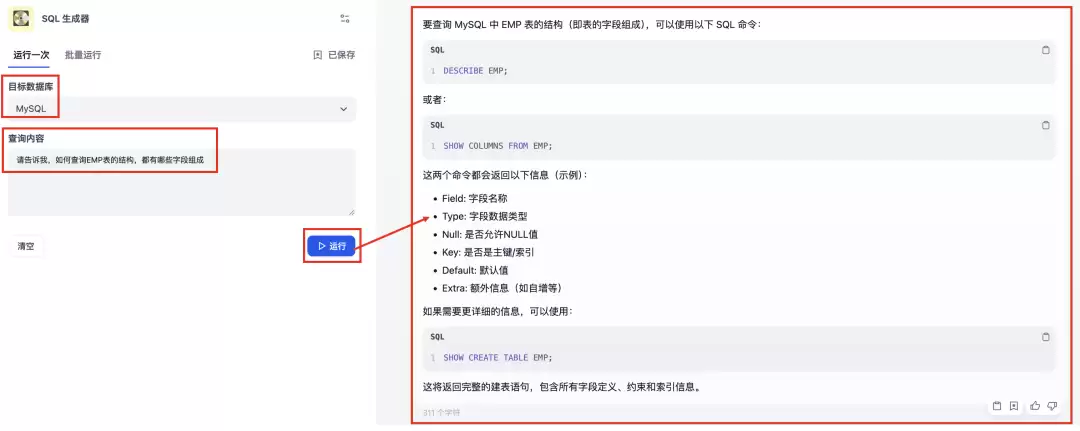
Task: Click the sentence starting 这将返回完整的建表语句
Action: coord(563,387)
